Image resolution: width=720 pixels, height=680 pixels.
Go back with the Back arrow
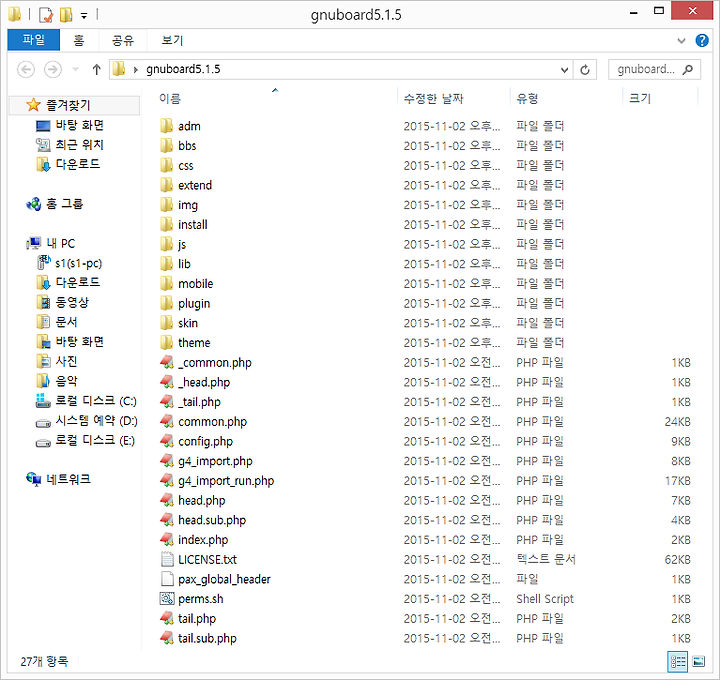(26, 70)
